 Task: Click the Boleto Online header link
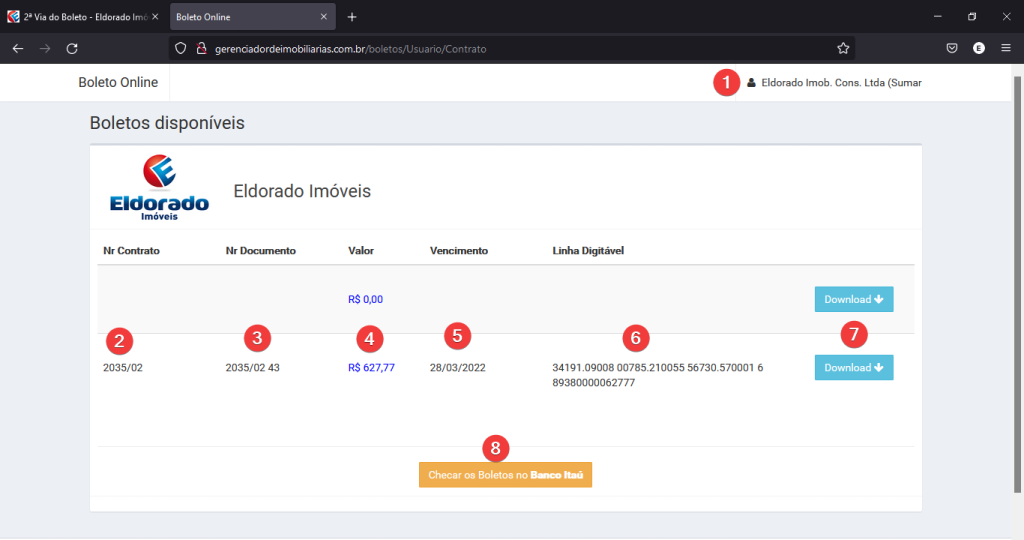pos(118,82)
